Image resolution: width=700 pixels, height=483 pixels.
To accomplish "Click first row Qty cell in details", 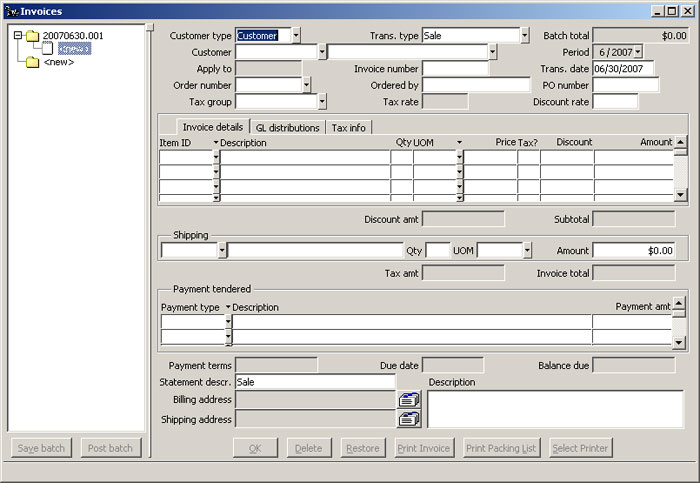I will click(x=402, y=157).
